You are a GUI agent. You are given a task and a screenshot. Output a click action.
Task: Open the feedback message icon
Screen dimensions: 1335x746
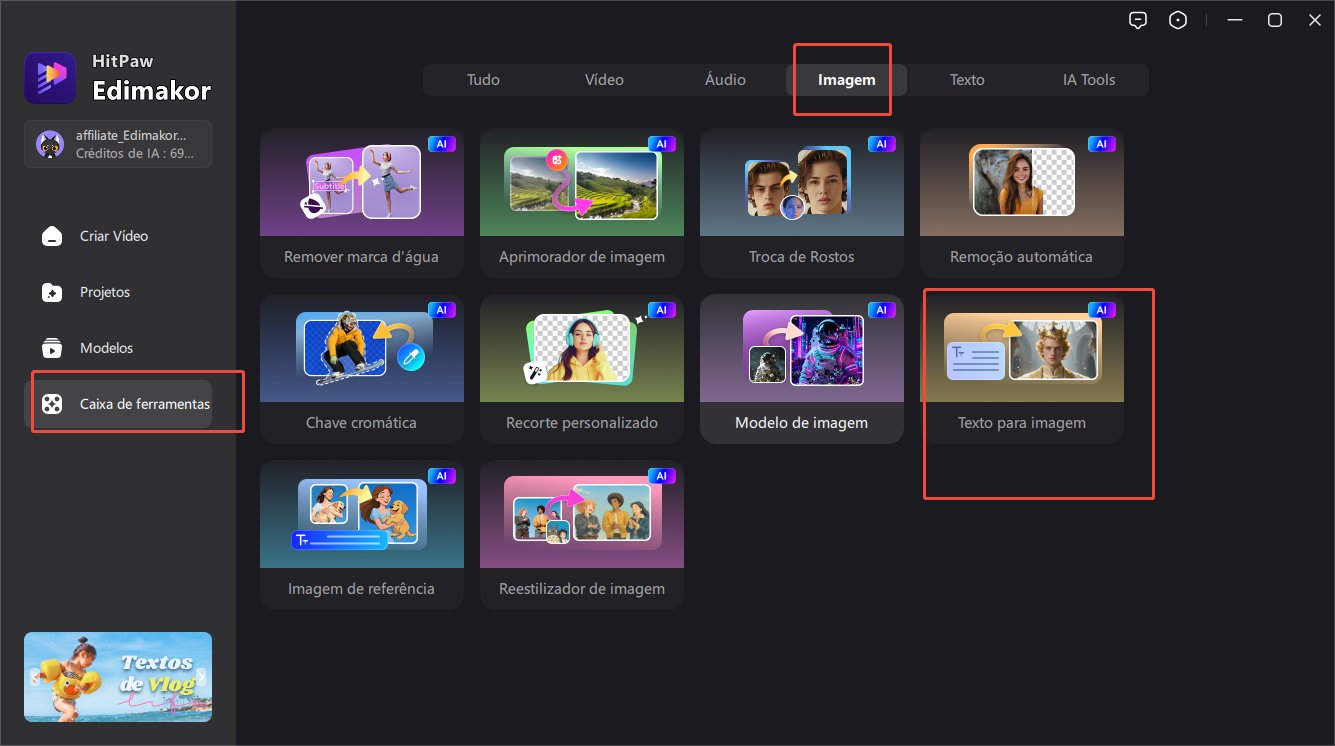[x=1137, y=20]
